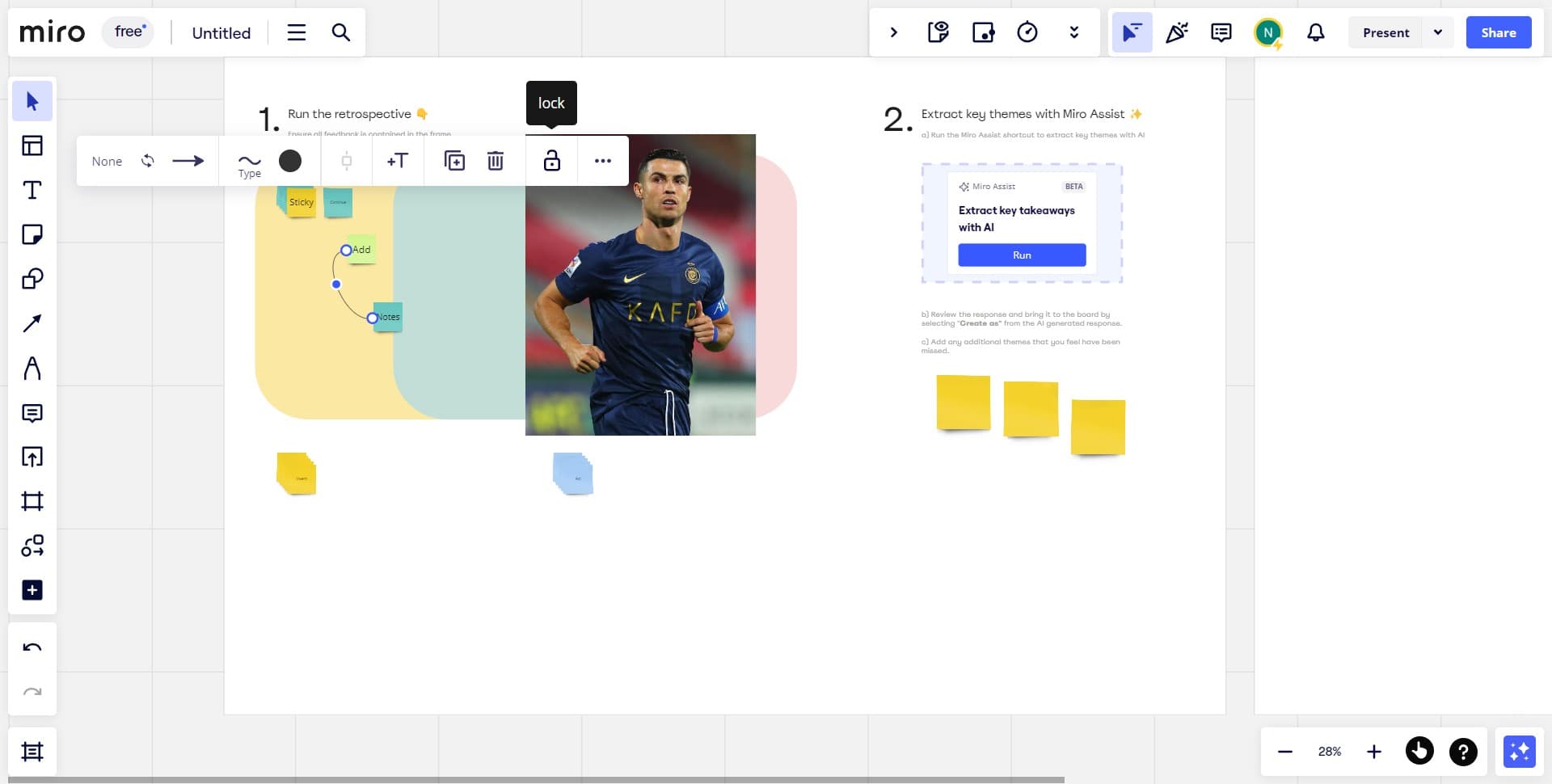Screen dimensions: 1552x784
Task: Select the Sticky note tool
Action: pyautogui.click(x=32, y=234)
